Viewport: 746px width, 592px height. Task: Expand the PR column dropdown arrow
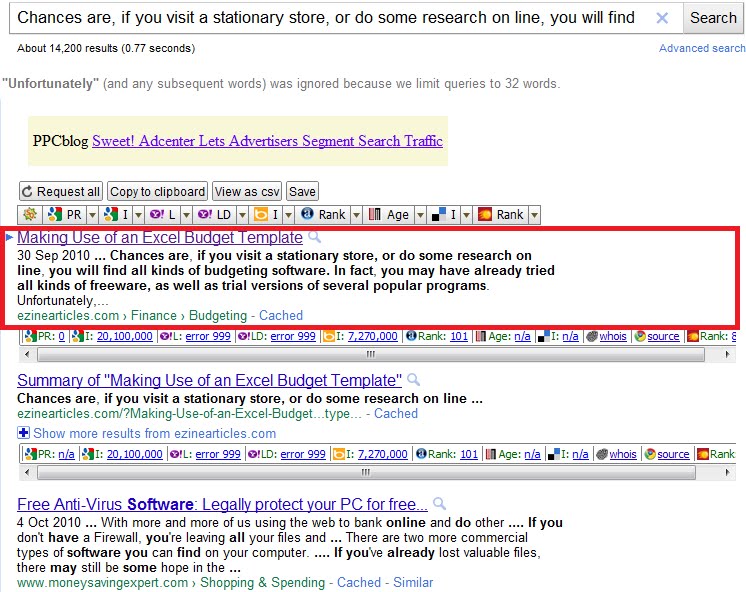tap(92, 215)
